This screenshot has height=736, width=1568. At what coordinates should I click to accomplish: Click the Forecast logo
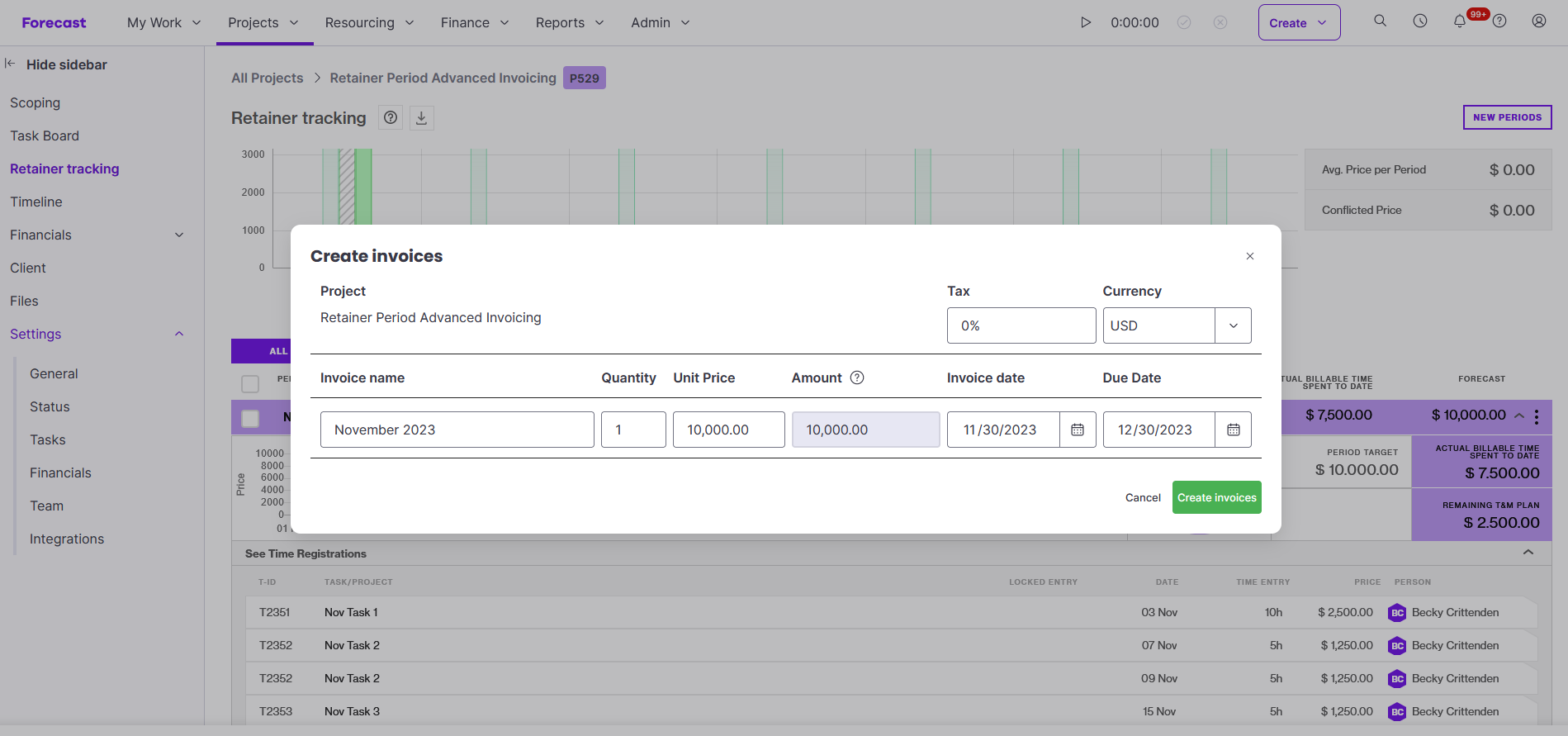point(54,23)
